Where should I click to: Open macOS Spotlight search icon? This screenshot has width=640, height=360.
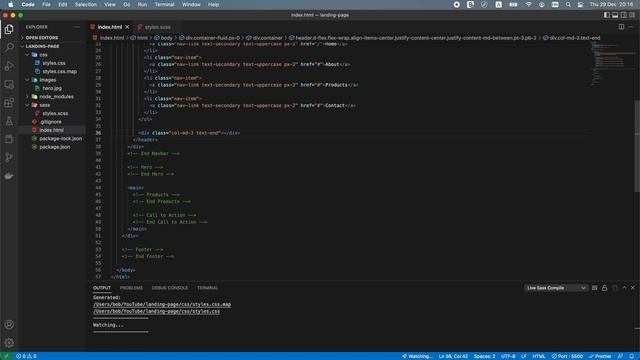[x=568, y=4]
